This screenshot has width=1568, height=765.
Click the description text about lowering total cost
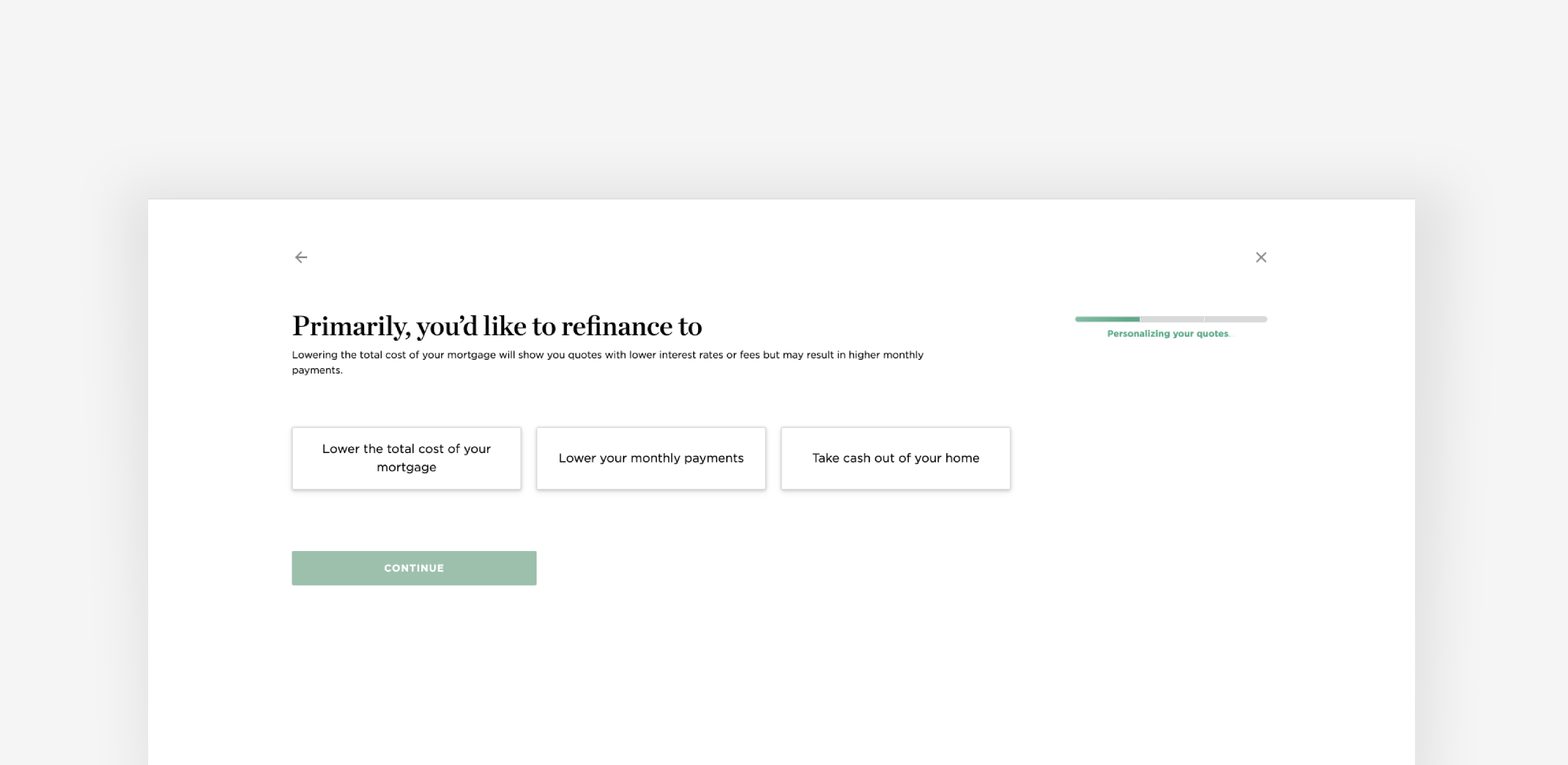point(607,355)
